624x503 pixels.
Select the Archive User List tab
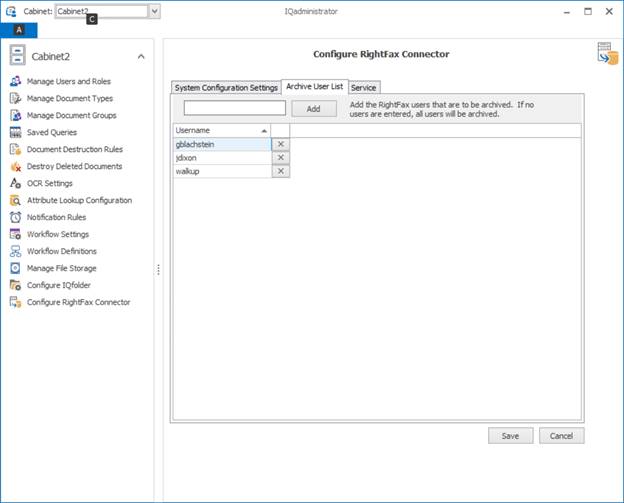pos(314,86)
